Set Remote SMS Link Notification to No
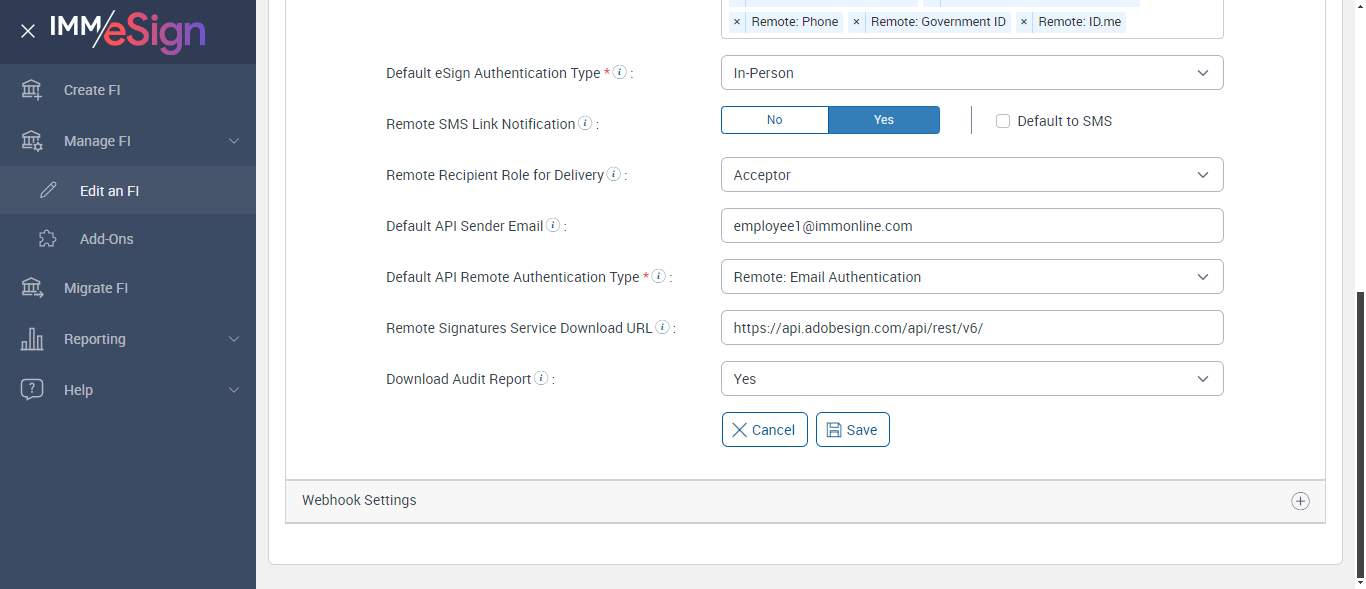 [774, 120]
